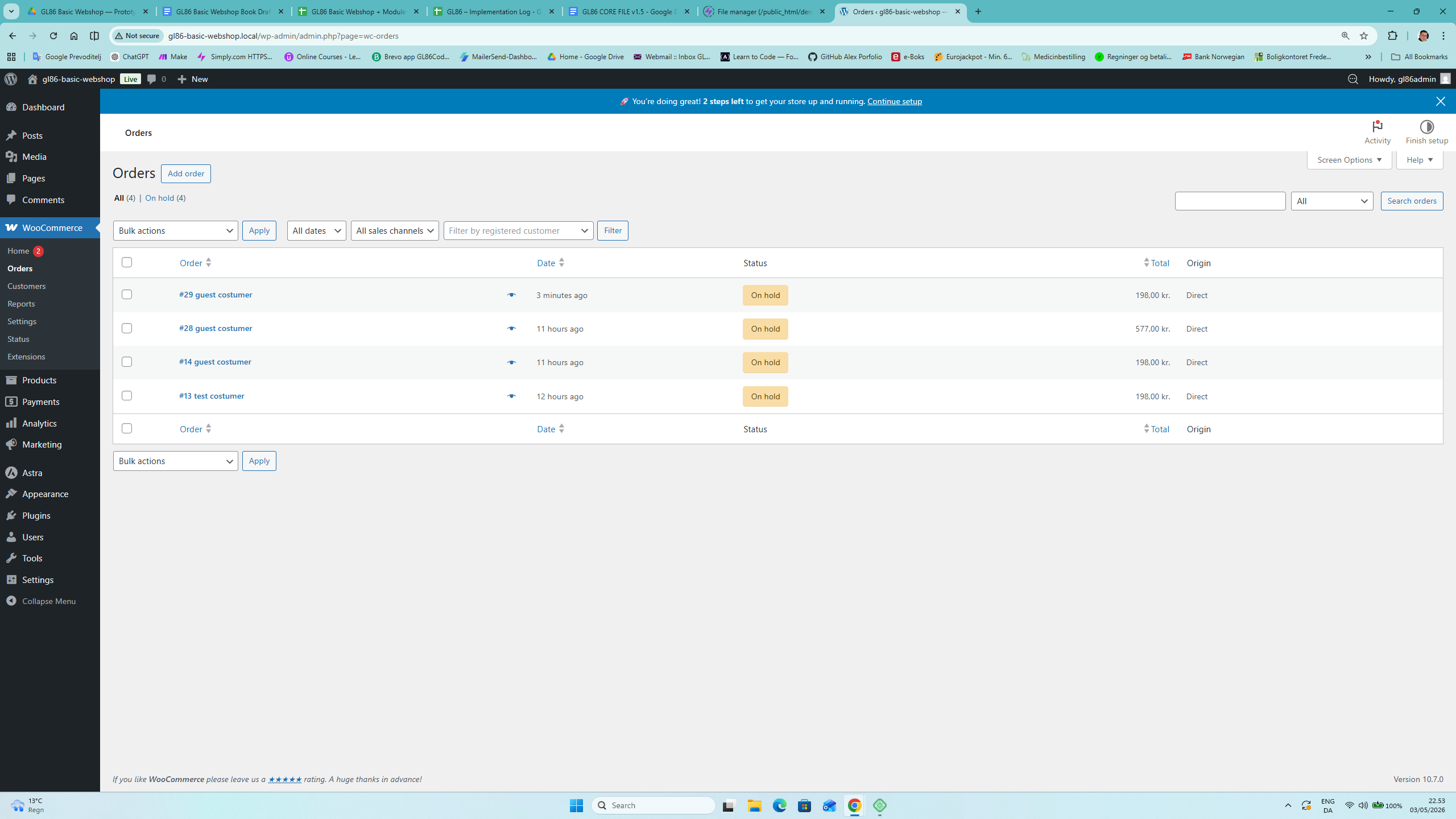Open Filter by registered customer dropdown
Viewport: 1456px width, 819px height.
(x=518, y=230)
